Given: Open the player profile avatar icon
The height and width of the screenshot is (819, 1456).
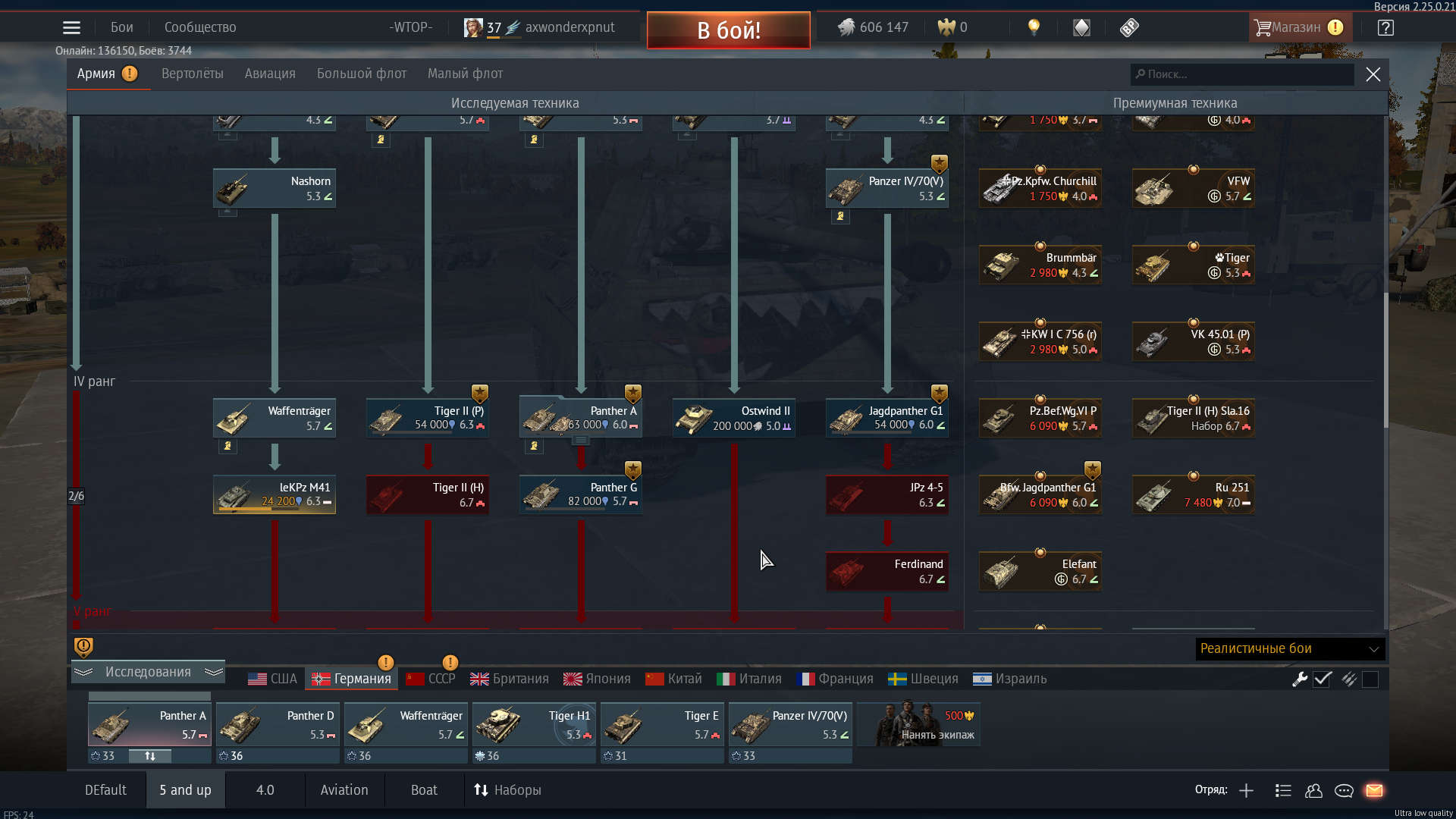Looking at the screenshot, I should (x=473, y=28).
